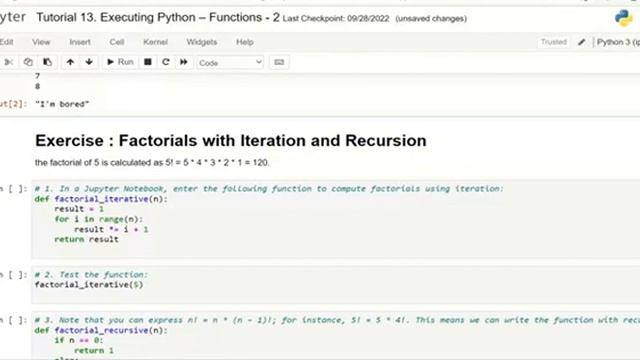The width and height of the screenshot is (640, 360).
Task: Click into the factorial_iterative definition cell
Action: [x=336, y=219]
